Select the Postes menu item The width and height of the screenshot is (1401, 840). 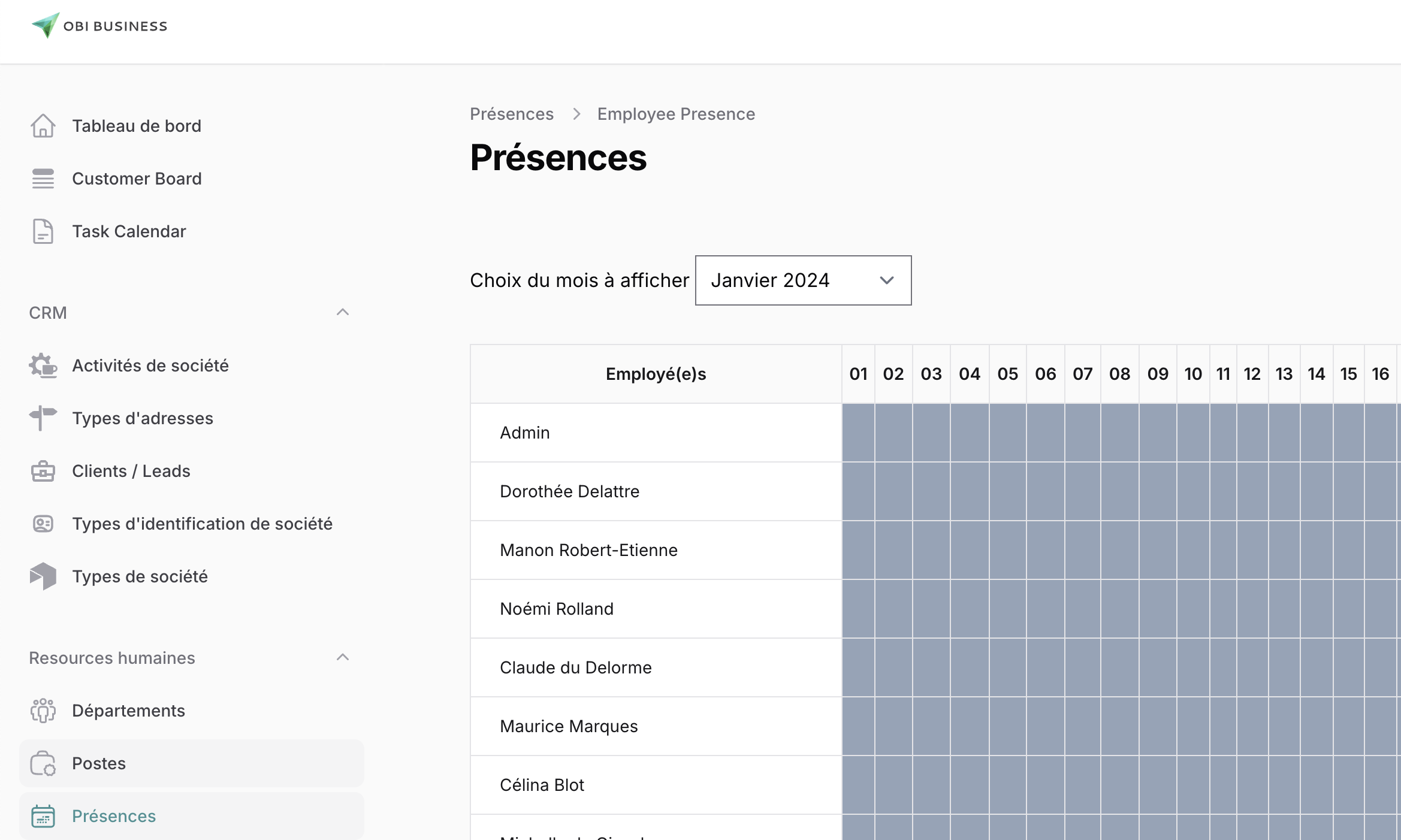click(x=98, y=763)
